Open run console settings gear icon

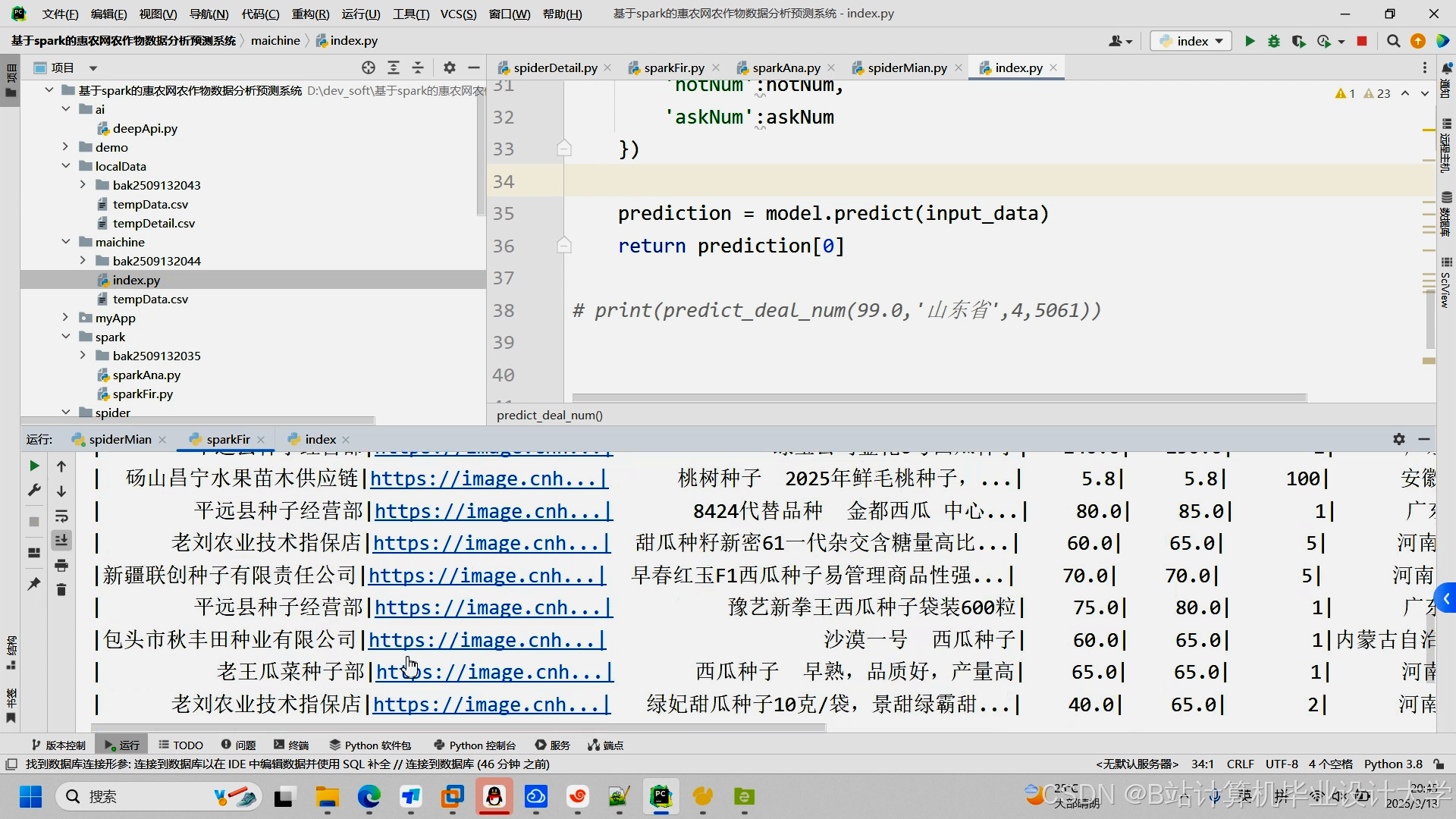[x=1398, y=439]
